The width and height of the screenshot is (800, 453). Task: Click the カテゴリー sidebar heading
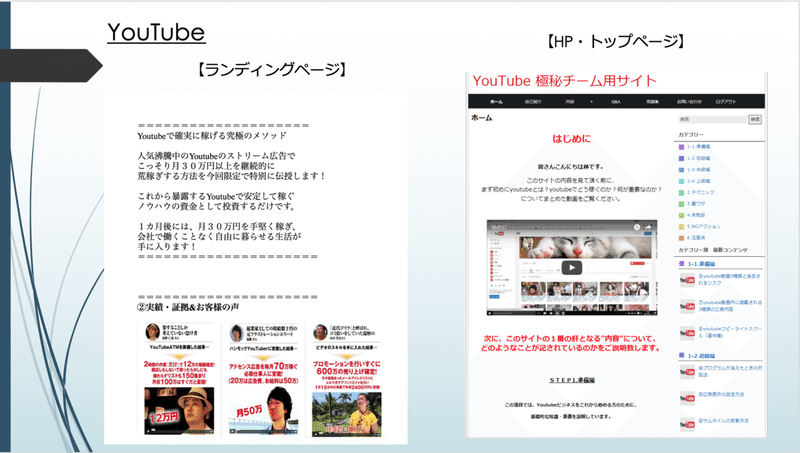[690, 135]
